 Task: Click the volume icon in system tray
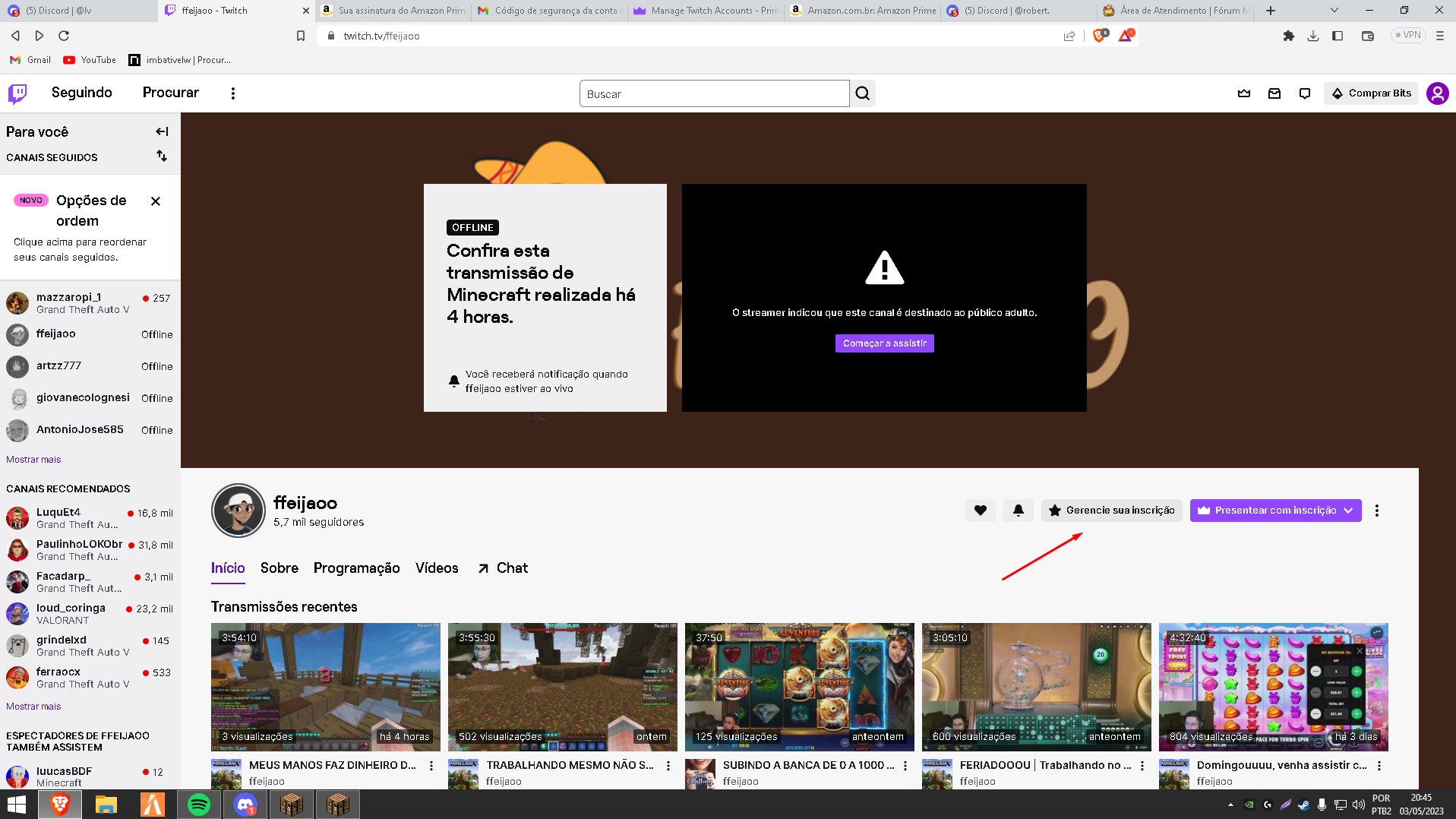[x=1358, y=805]
